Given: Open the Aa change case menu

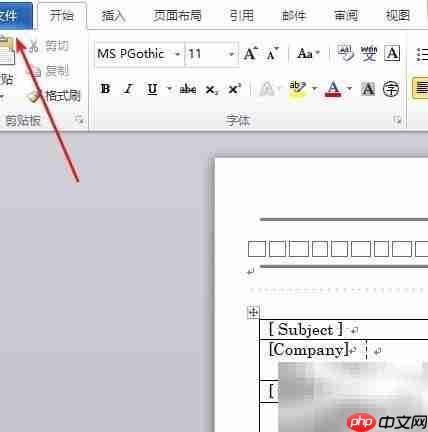Looking at the screenshot, I should pyautogui.click(x=308, y=53).
